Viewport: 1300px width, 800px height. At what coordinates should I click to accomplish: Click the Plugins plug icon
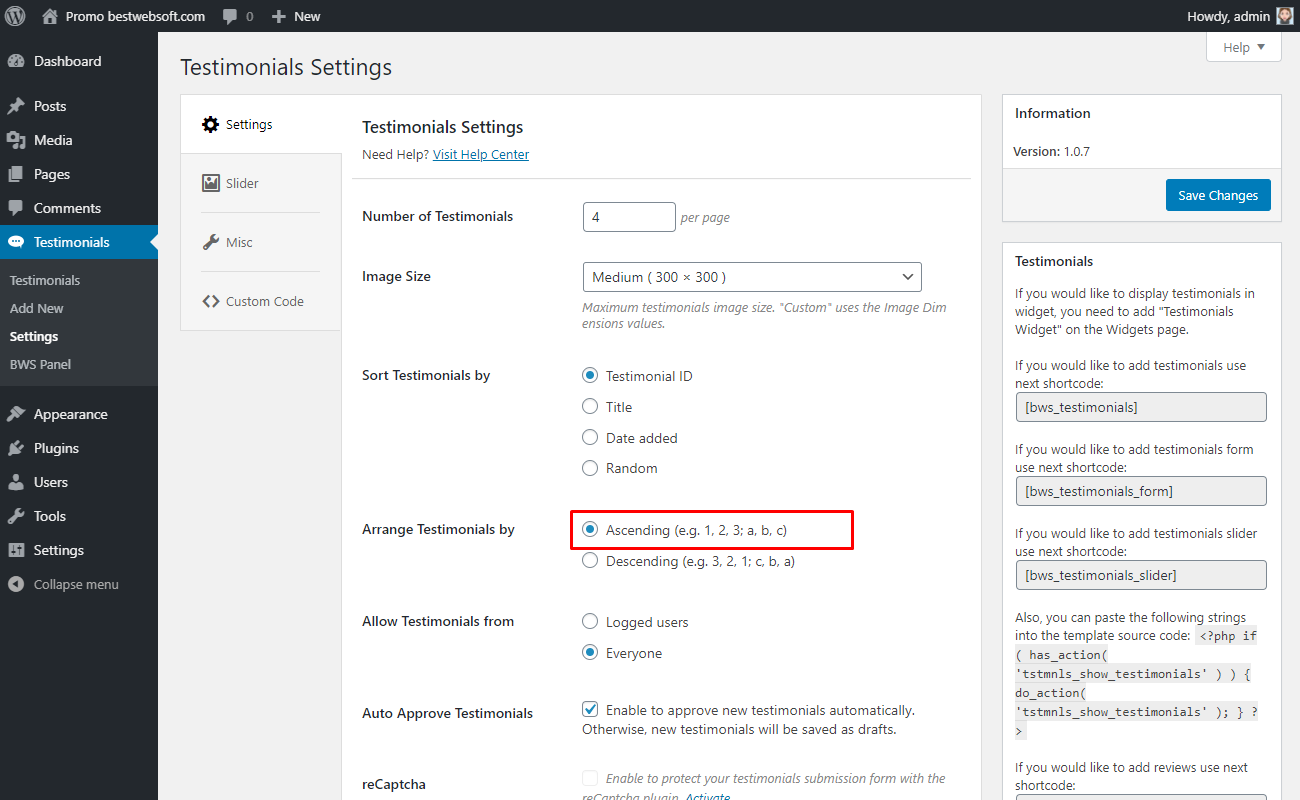(16, 448)
